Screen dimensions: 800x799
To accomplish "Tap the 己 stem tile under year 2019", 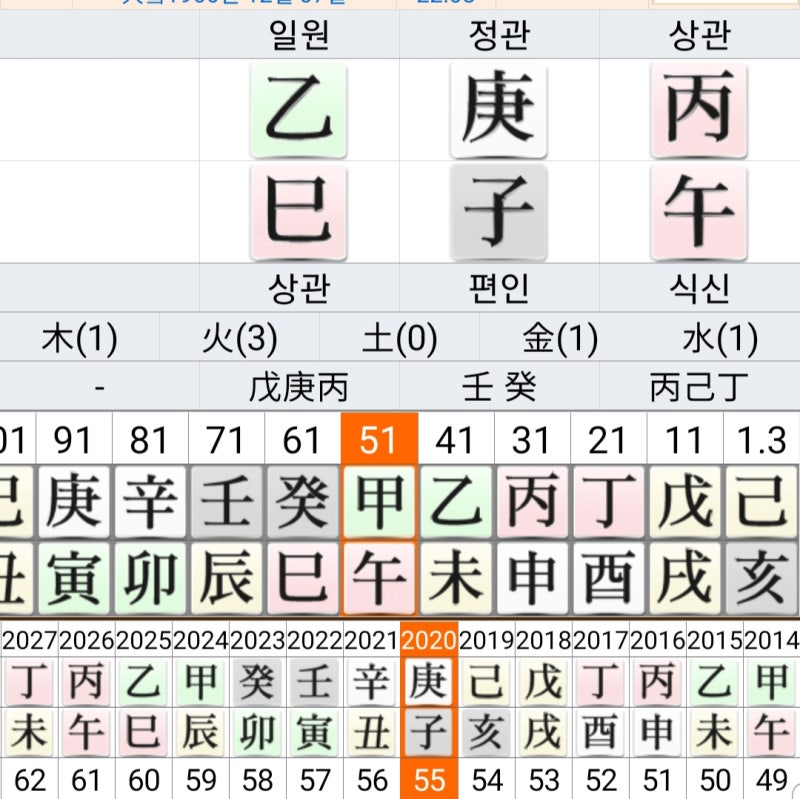I will 486,682.
